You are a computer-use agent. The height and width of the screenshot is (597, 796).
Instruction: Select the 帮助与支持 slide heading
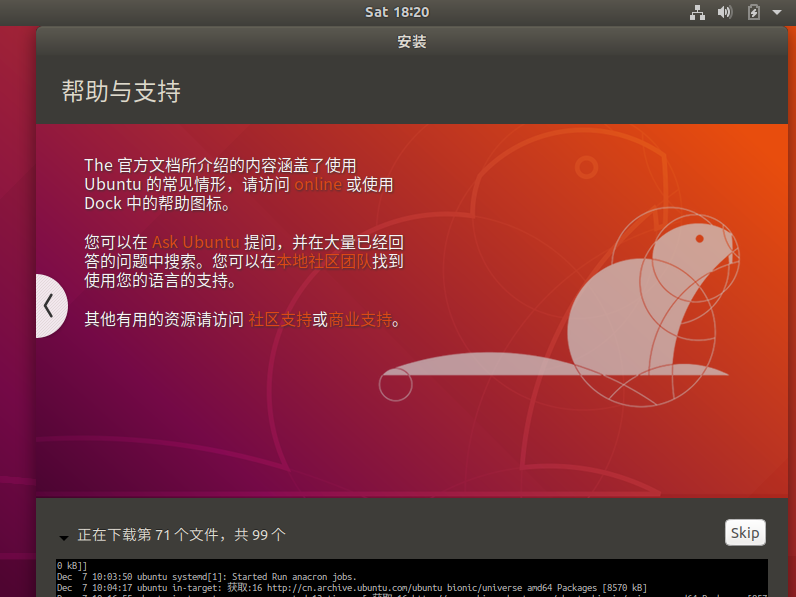pyautogui.click(x=121, y=91)
